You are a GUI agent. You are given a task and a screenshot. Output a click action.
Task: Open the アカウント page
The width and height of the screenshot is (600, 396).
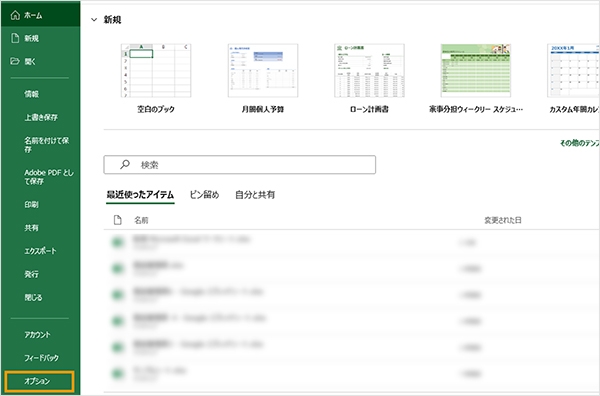tap(37, 335)
